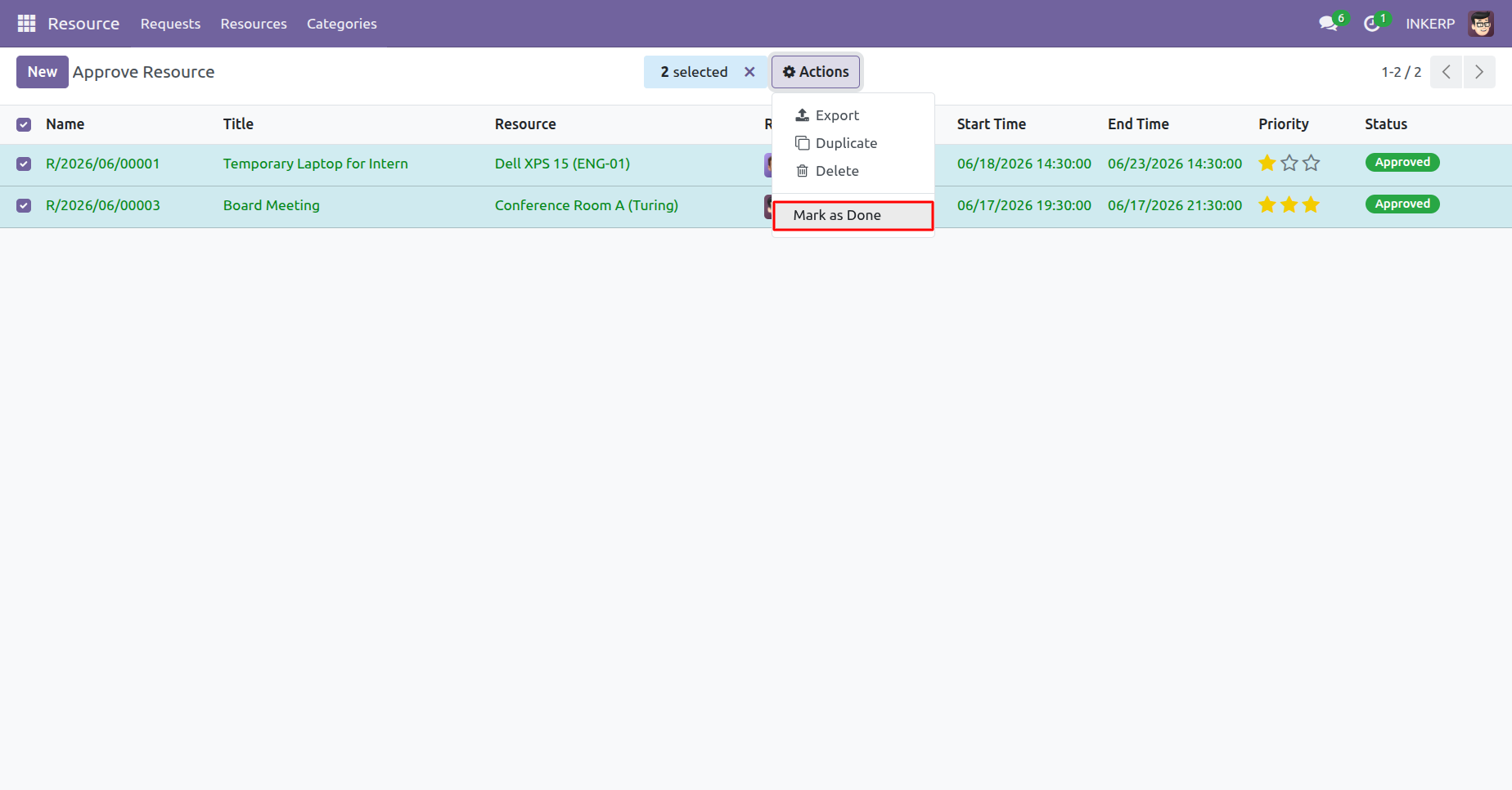Uncheck the R/2026/06/00003 row checkbox

[x=24, y=205]
